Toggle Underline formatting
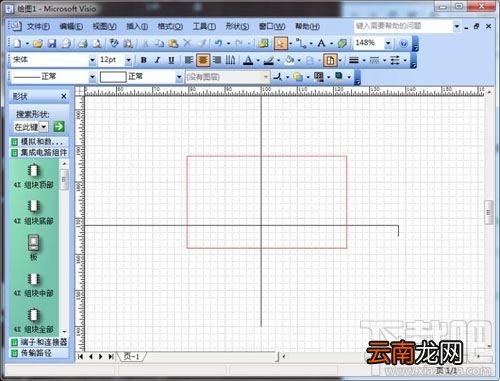Image resolution: width=500 pixels, height=381 pixels. (171, 60)
